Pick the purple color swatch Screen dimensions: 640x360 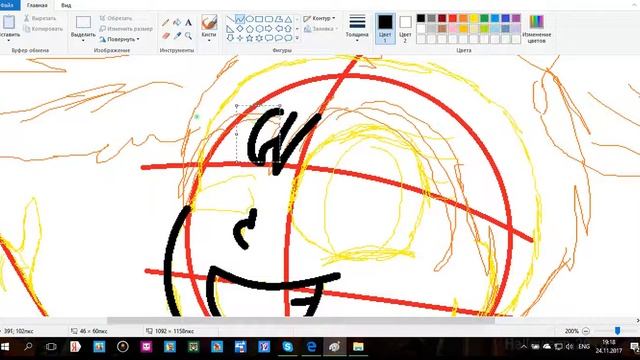tap(516, 18)
